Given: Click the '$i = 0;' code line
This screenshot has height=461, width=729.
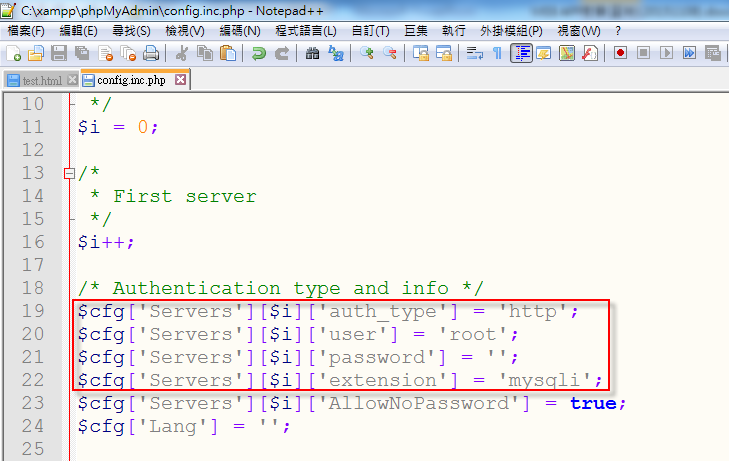Looking at the screenshot, I should point(118,127).
